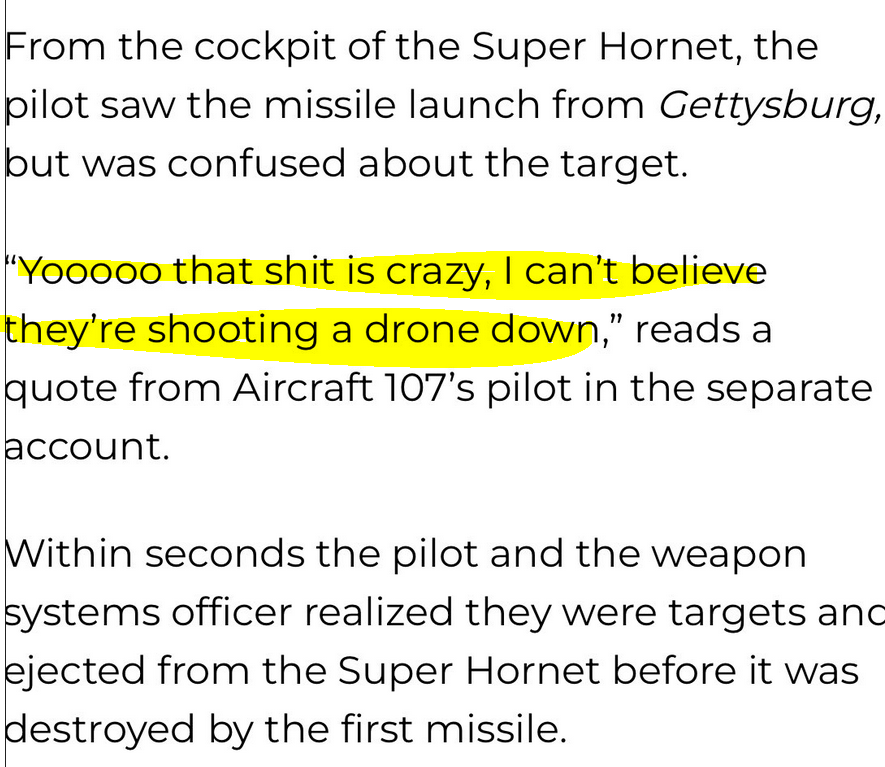The height and width of the screenshot is (767, 885).
Task: Click the highlighted word Yooooo
Action: click(x=89, y=271)
